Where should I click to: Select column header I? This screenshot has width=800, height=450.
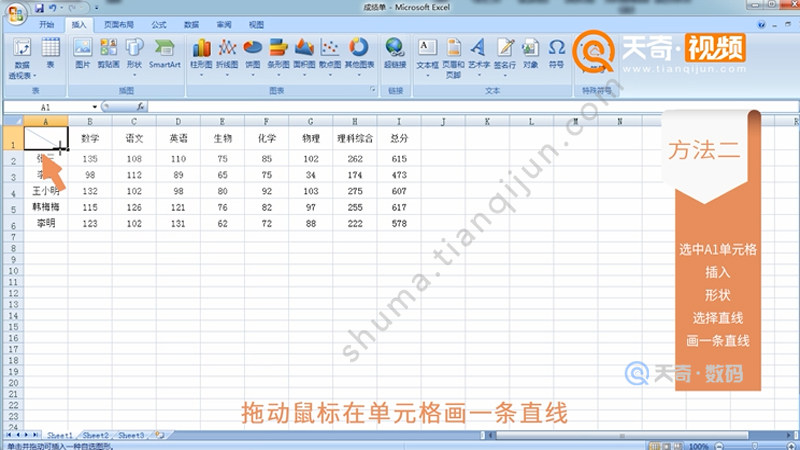pos(399,121)
